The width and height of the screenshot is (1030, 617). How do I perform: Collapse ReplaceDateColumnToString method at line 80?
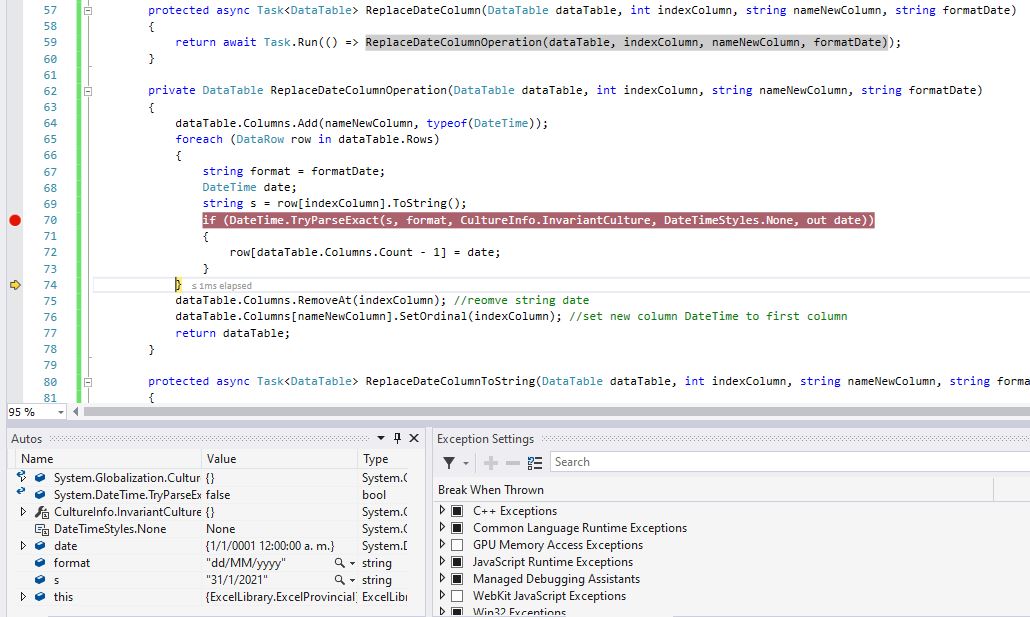(87, 382)
